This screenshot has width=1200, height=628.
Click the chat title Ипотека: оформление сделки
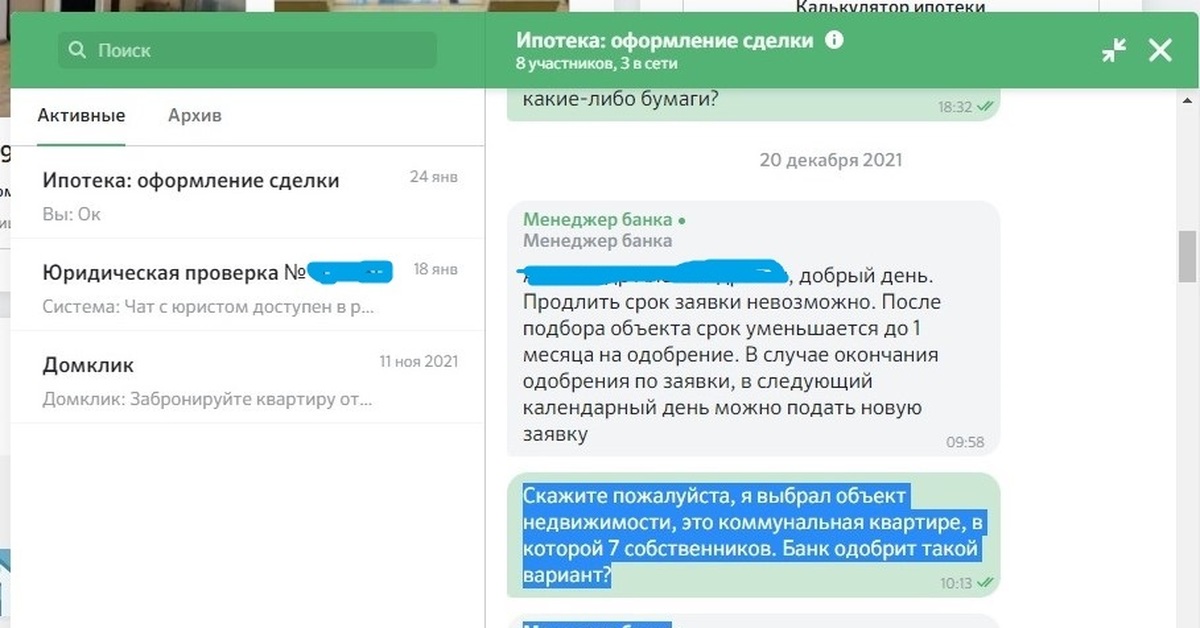point(666,41)
